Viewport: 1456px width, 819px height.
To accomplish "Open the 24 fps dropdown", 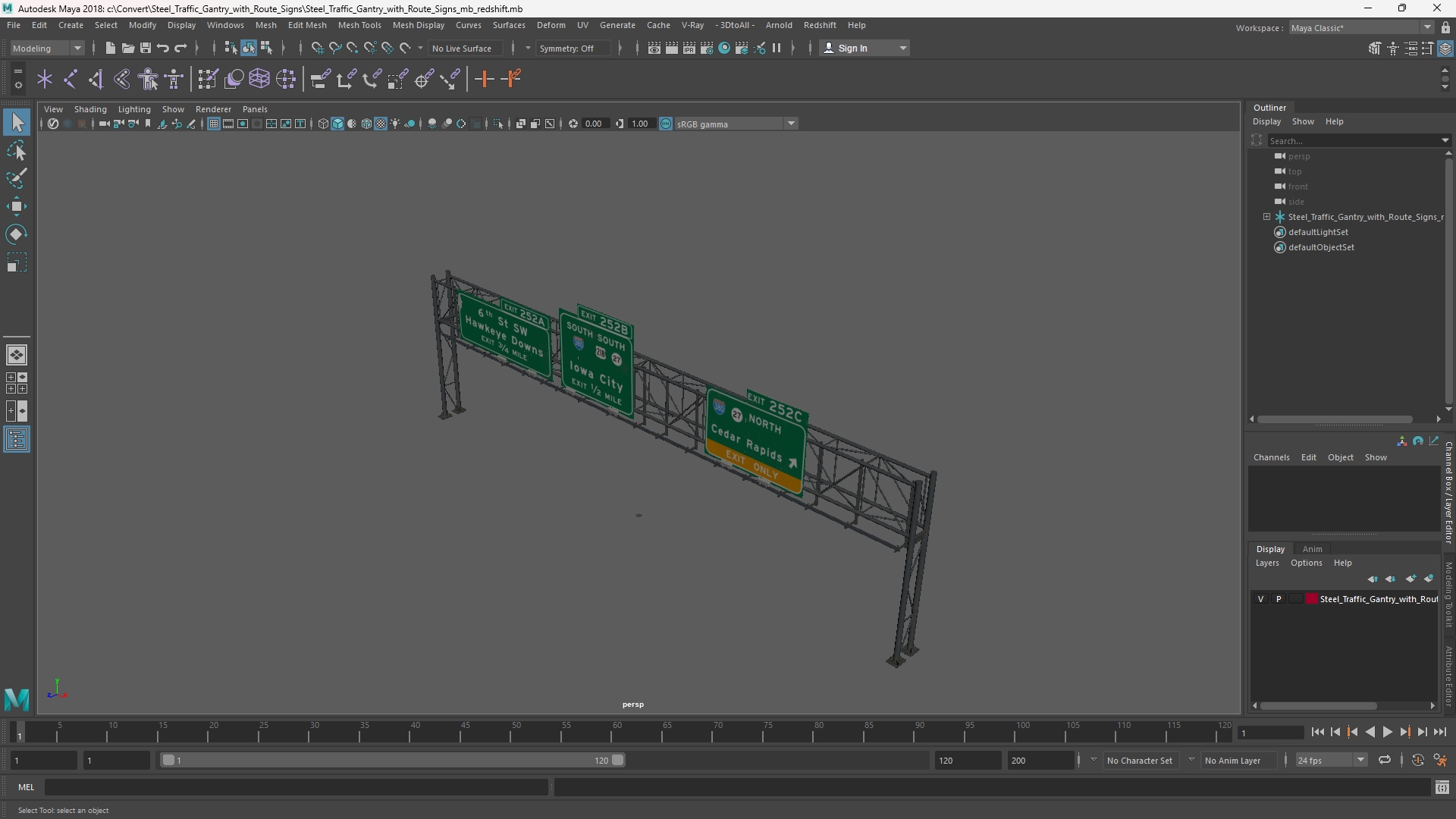I will [1330, 760].
